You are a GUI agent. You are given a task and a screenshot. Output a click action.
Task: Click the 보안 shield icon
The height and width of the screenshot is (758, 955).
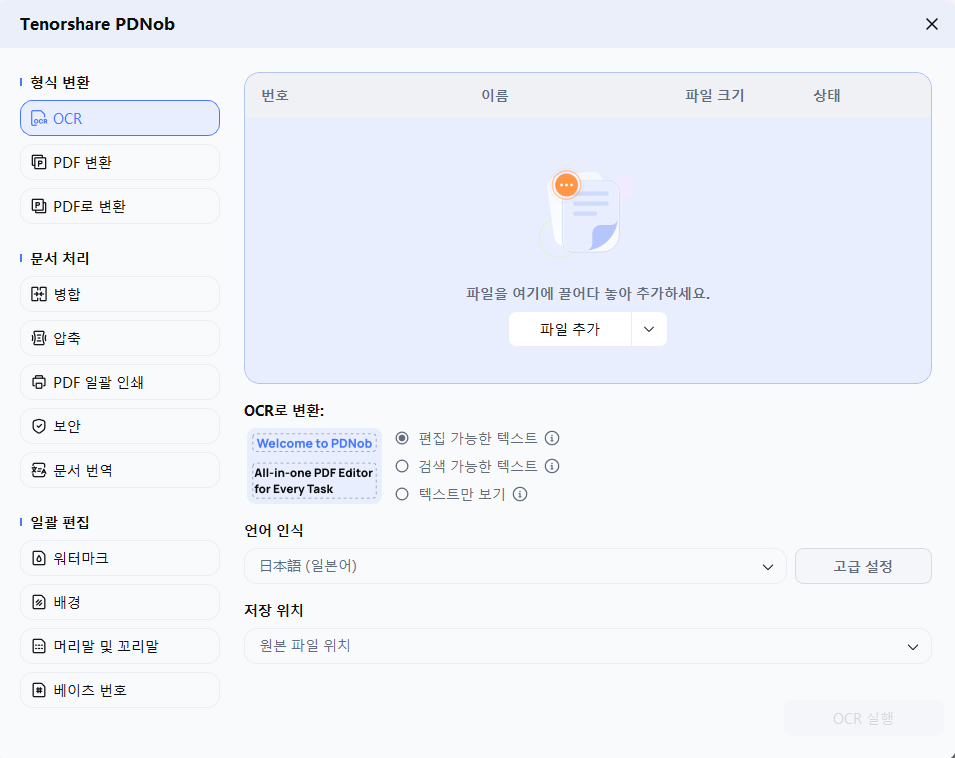tap(39, 426)
